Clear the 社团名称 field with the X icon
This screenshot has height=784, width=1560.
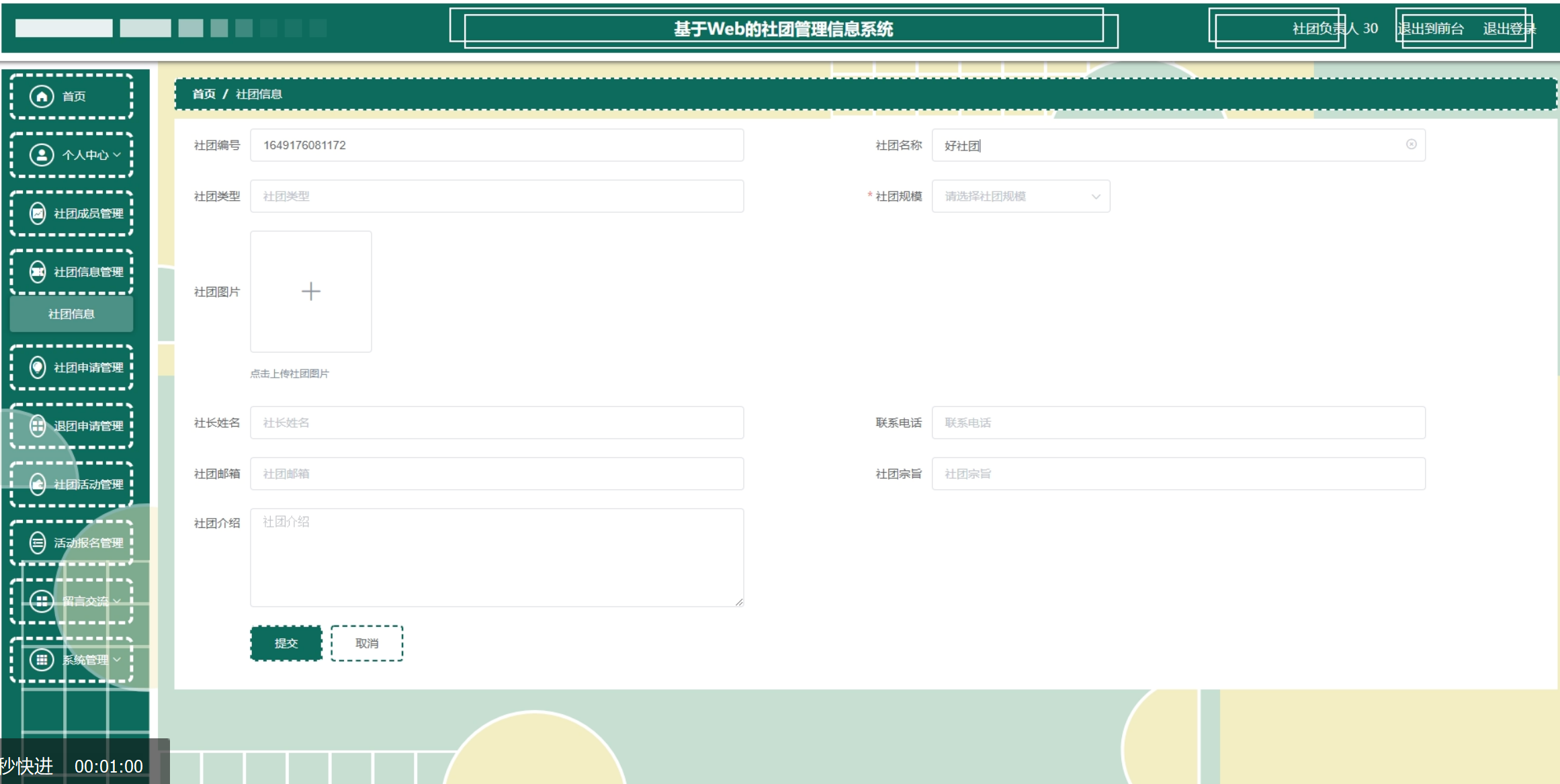click(1411, 144)
